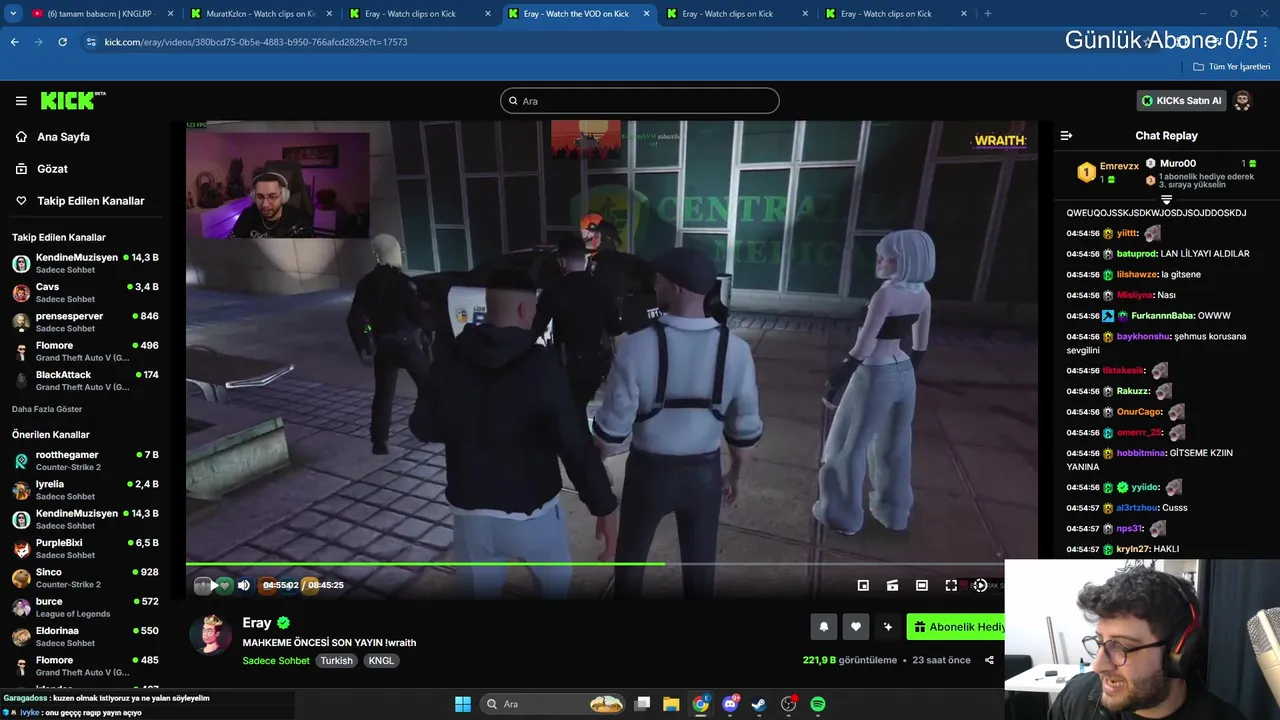1280x720 pixels.
Task: Click the KNGL tag
Action: coord(381,661)
